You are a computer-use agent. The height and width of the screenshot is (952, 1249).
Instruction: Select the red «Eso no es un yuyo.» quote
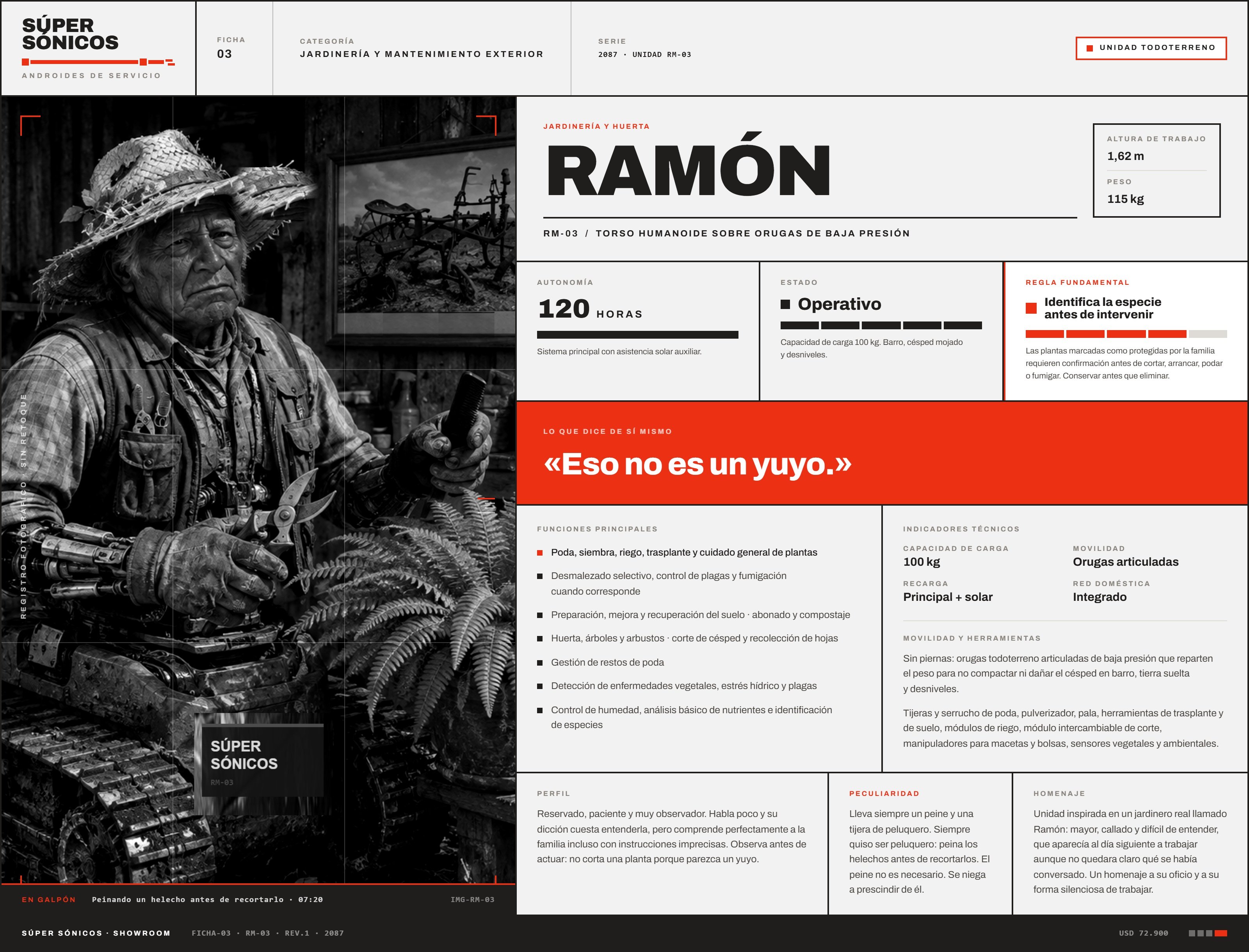[x=697, y=464]
